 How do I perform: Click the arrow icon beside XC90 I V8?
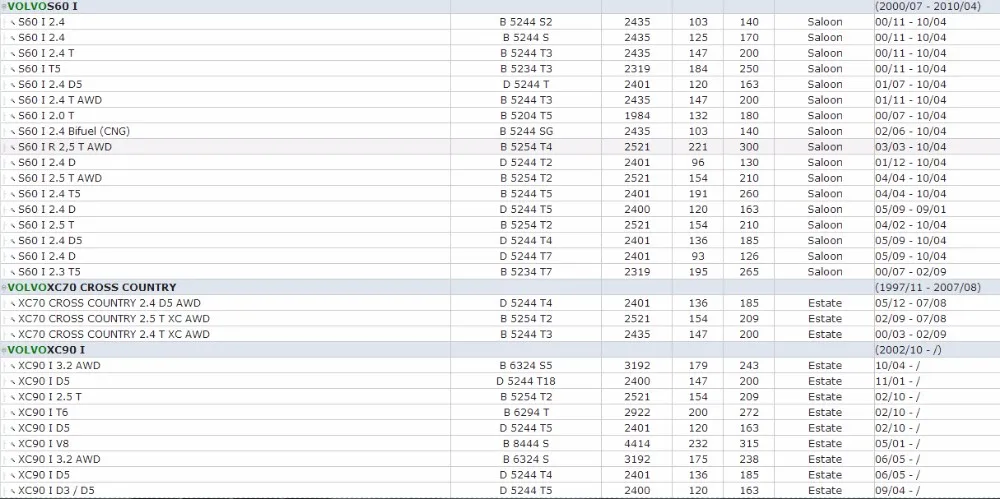point(13,445)
